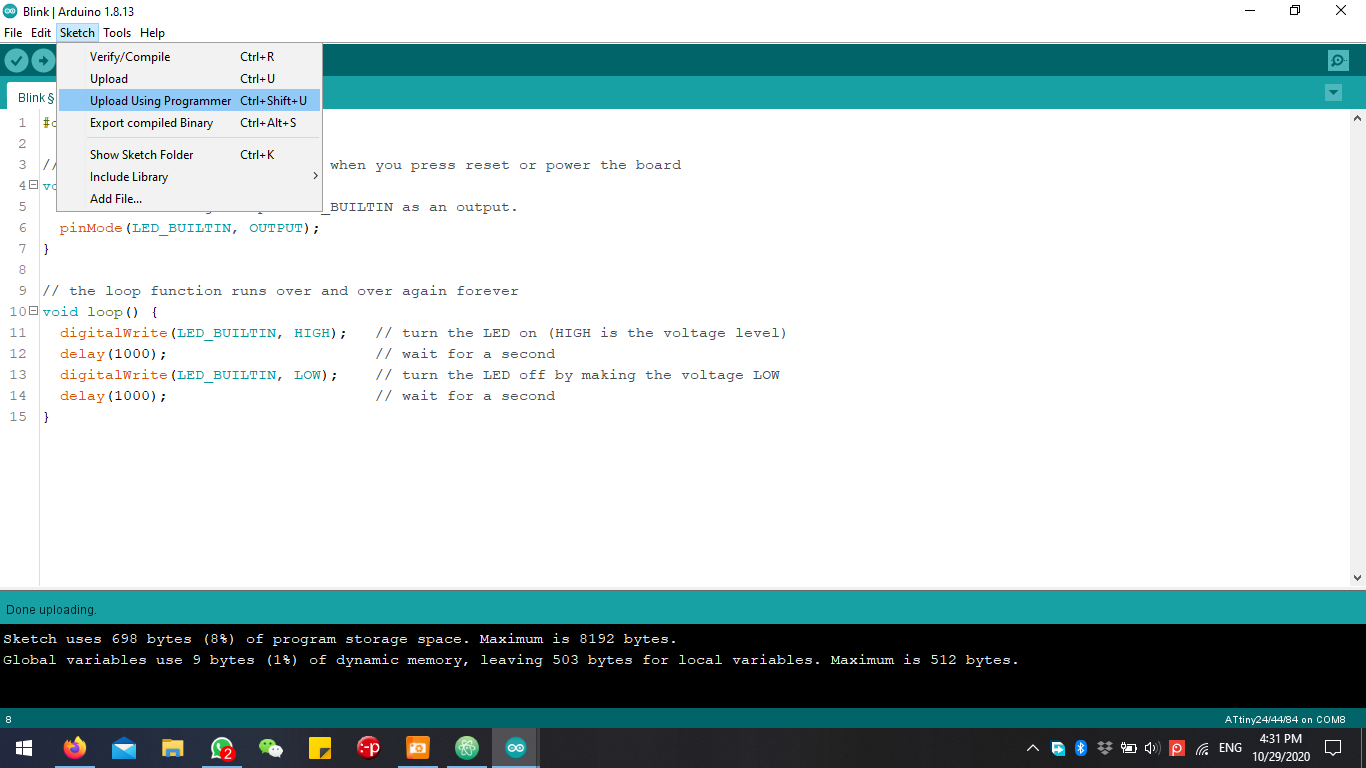
Task: Close the open Sketch menu
Action: (x=77, y=33)
